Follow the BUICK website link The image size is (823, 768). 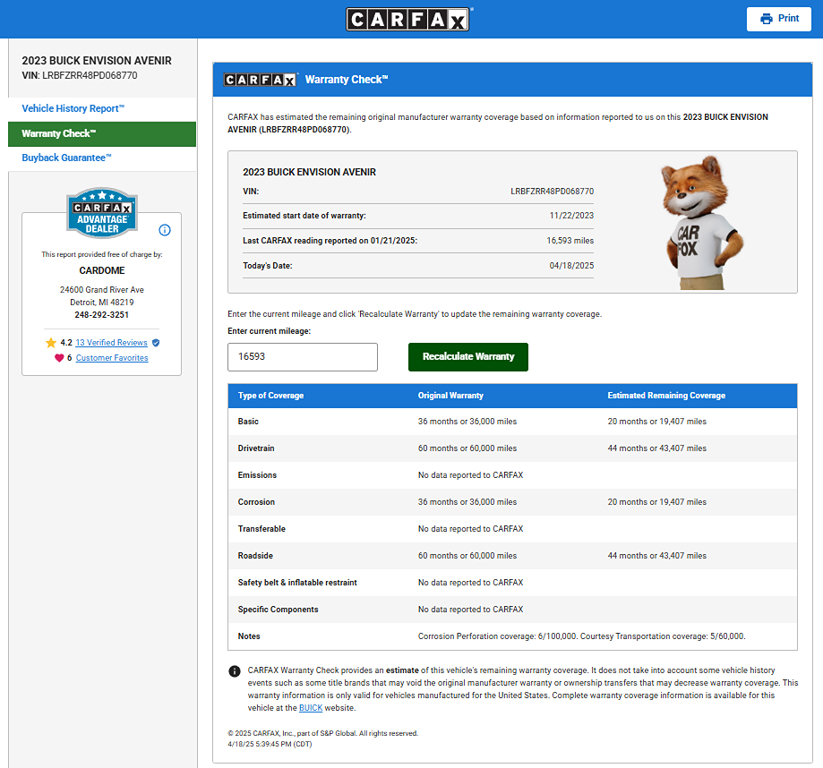309,708
